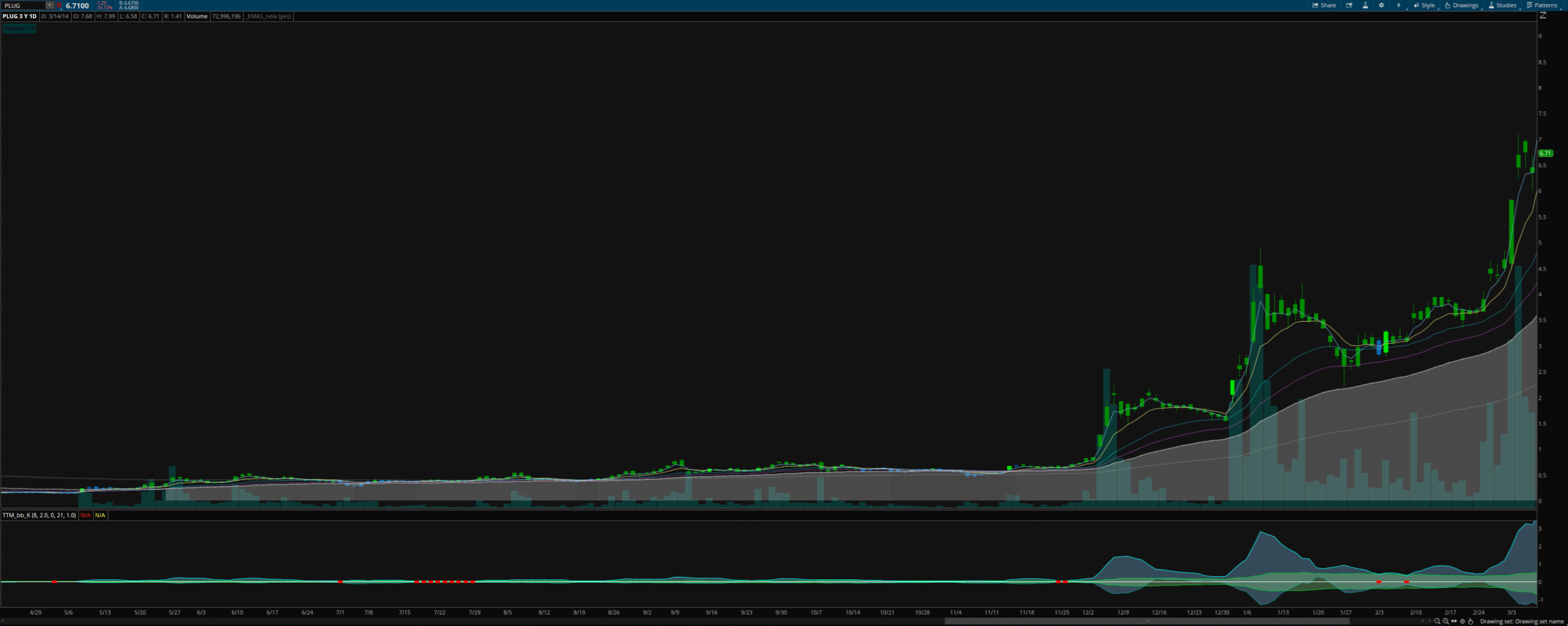This screenshot has width=1568, height=626.
Task: Click the horizontal chart scrollbar thumb
Action: (1147, 621)
